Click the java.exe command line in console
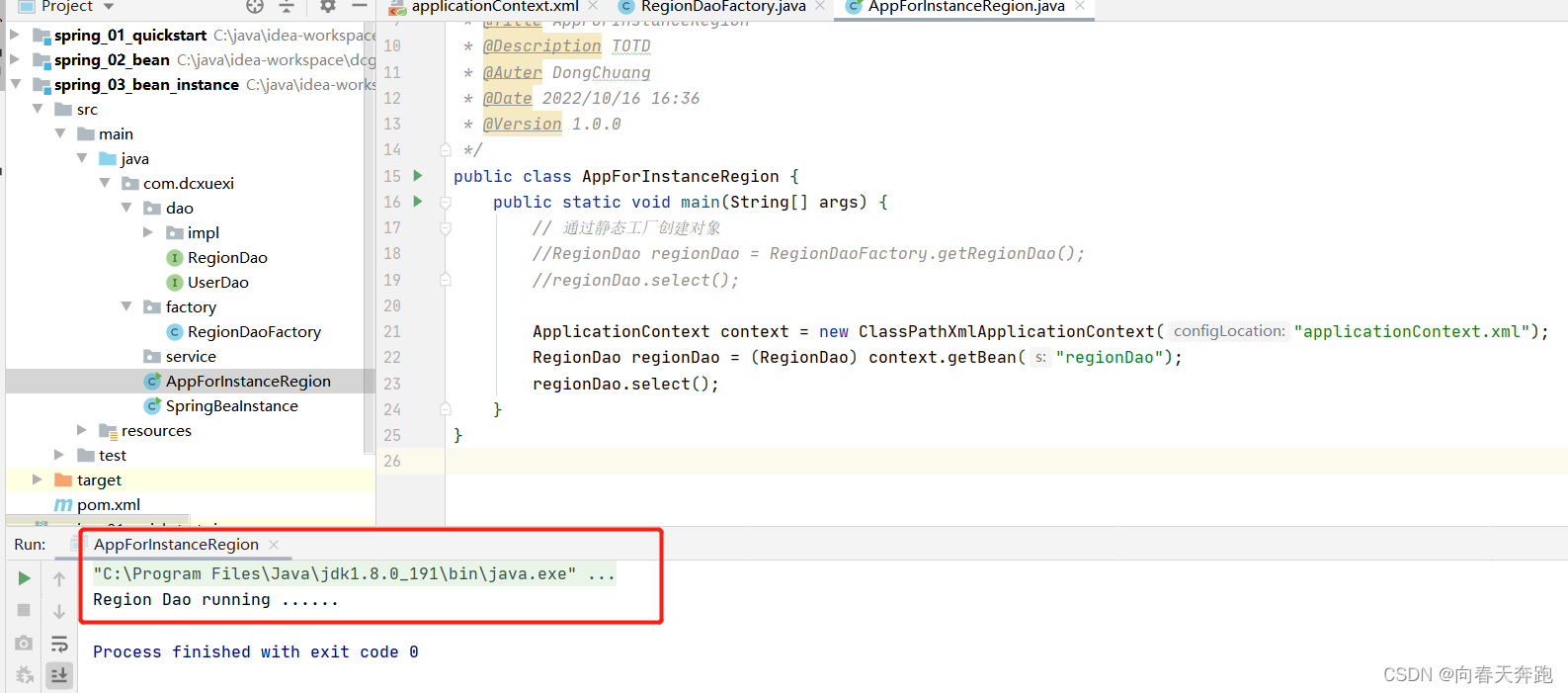The width and height of the screenshot is (1568, 693). 355,574
